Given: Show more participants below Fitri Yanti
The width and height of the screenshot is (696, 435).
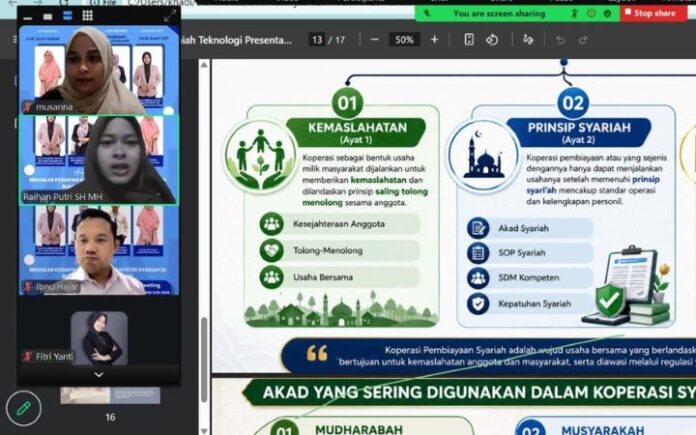Looking at the screenshot, I should [x=99, y=375].
